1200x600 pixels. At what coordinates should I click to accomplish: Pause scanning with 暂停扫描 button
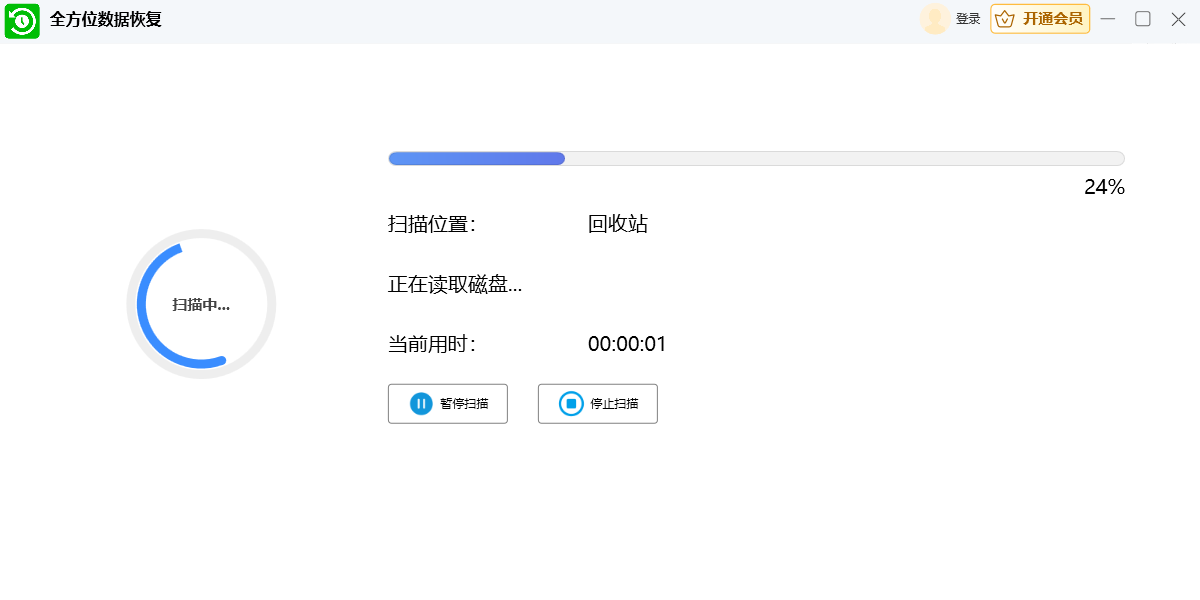[x=448, y=404]
